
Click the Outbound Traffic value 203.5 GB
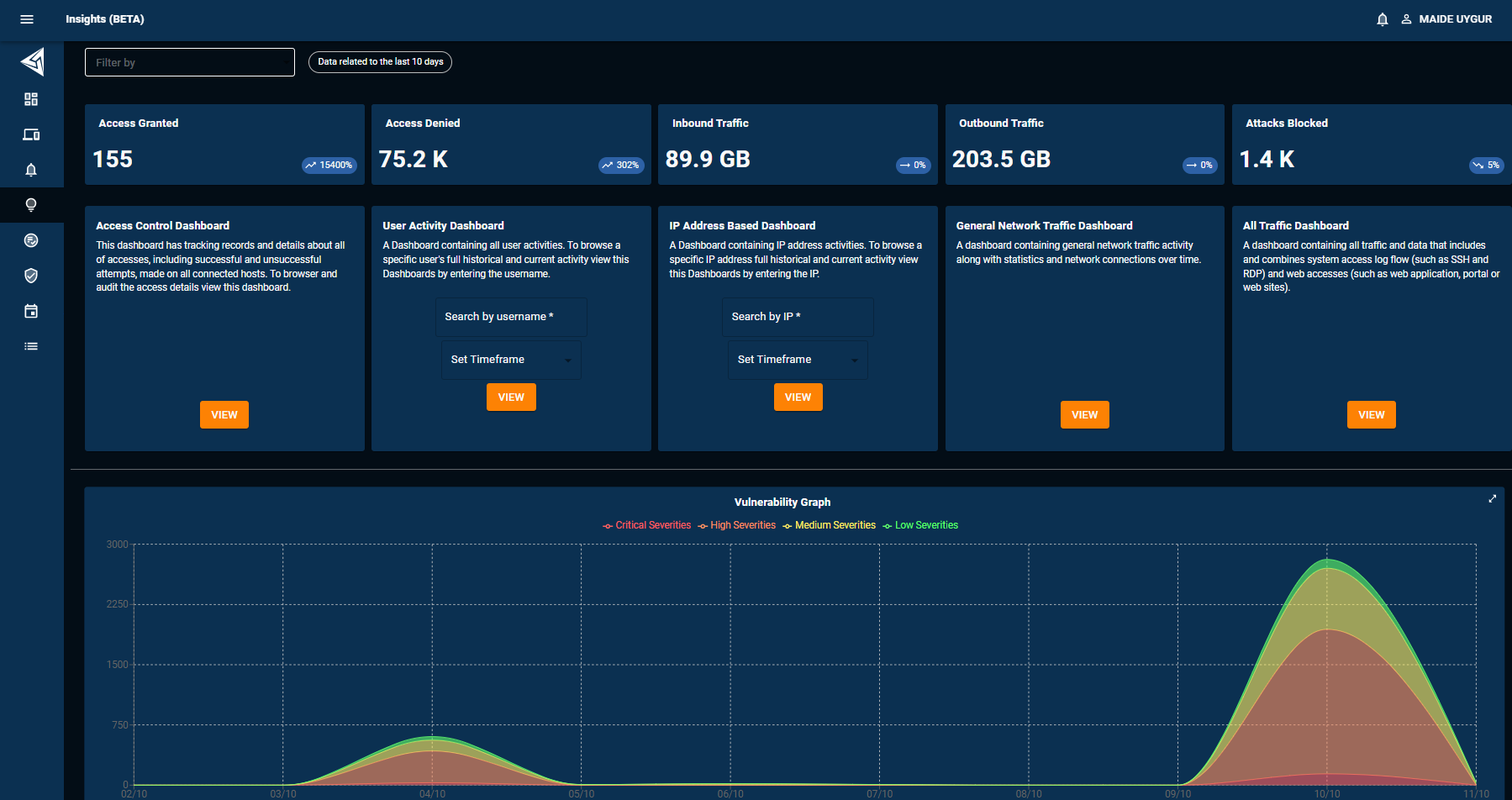click(1002, 160)
